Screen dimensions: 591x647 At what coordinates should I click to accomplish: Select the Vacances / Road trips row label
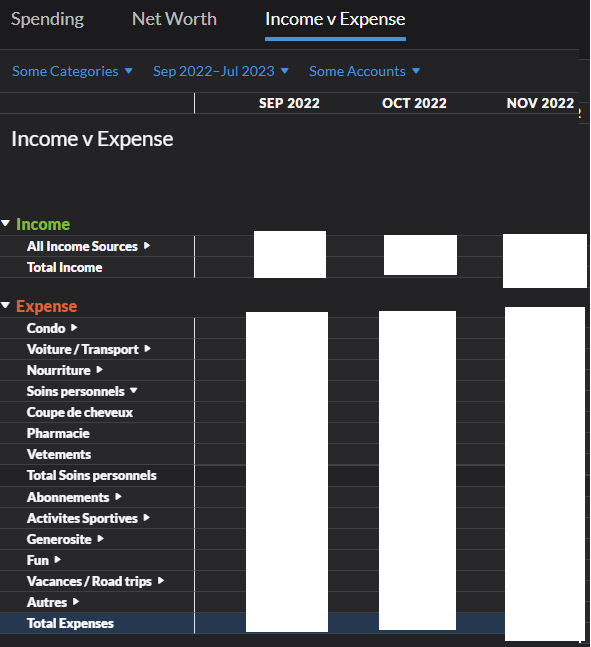pos(89,581)
